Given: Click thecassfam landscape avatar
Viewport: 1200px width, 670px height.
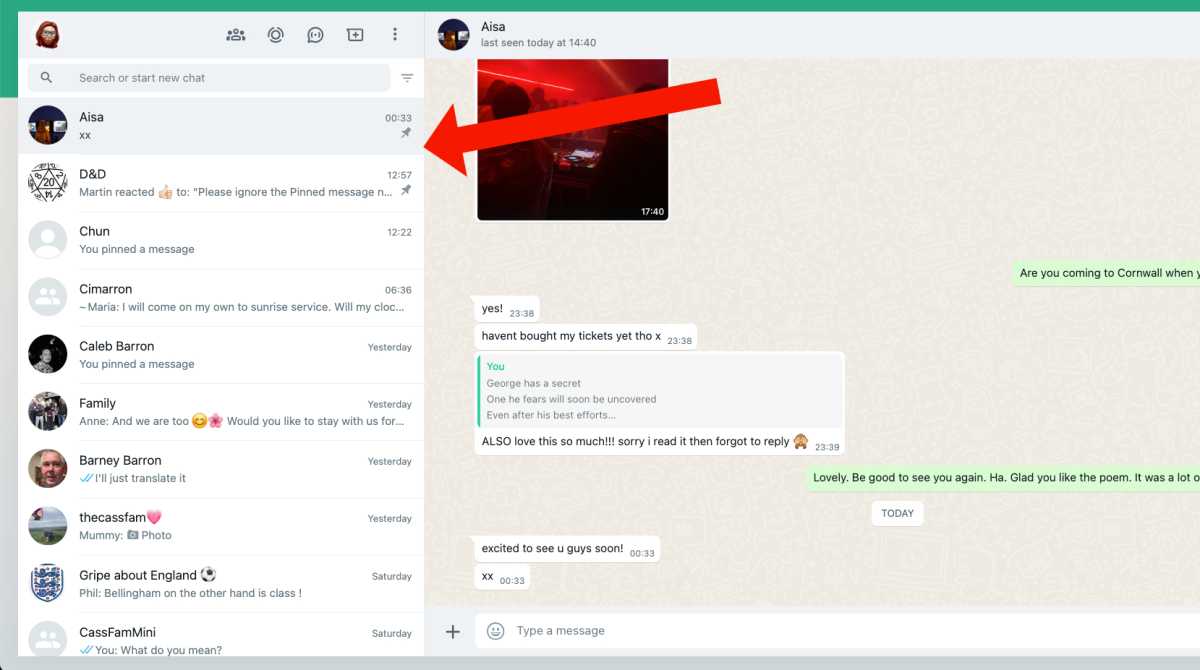Looking at the screenshot, I should [x=48, y=526].
